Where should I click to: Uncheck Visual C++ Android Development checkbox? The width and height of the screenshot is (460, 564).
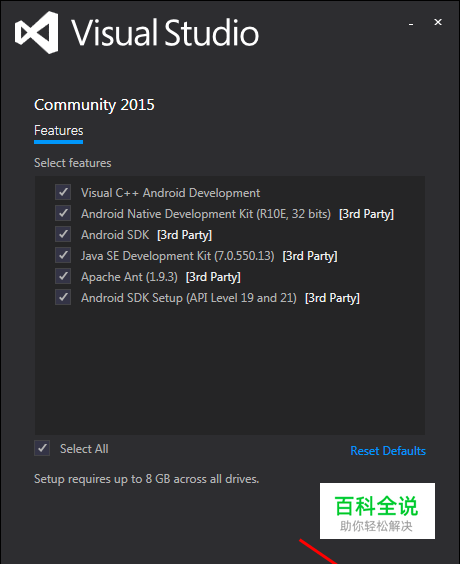63,192
